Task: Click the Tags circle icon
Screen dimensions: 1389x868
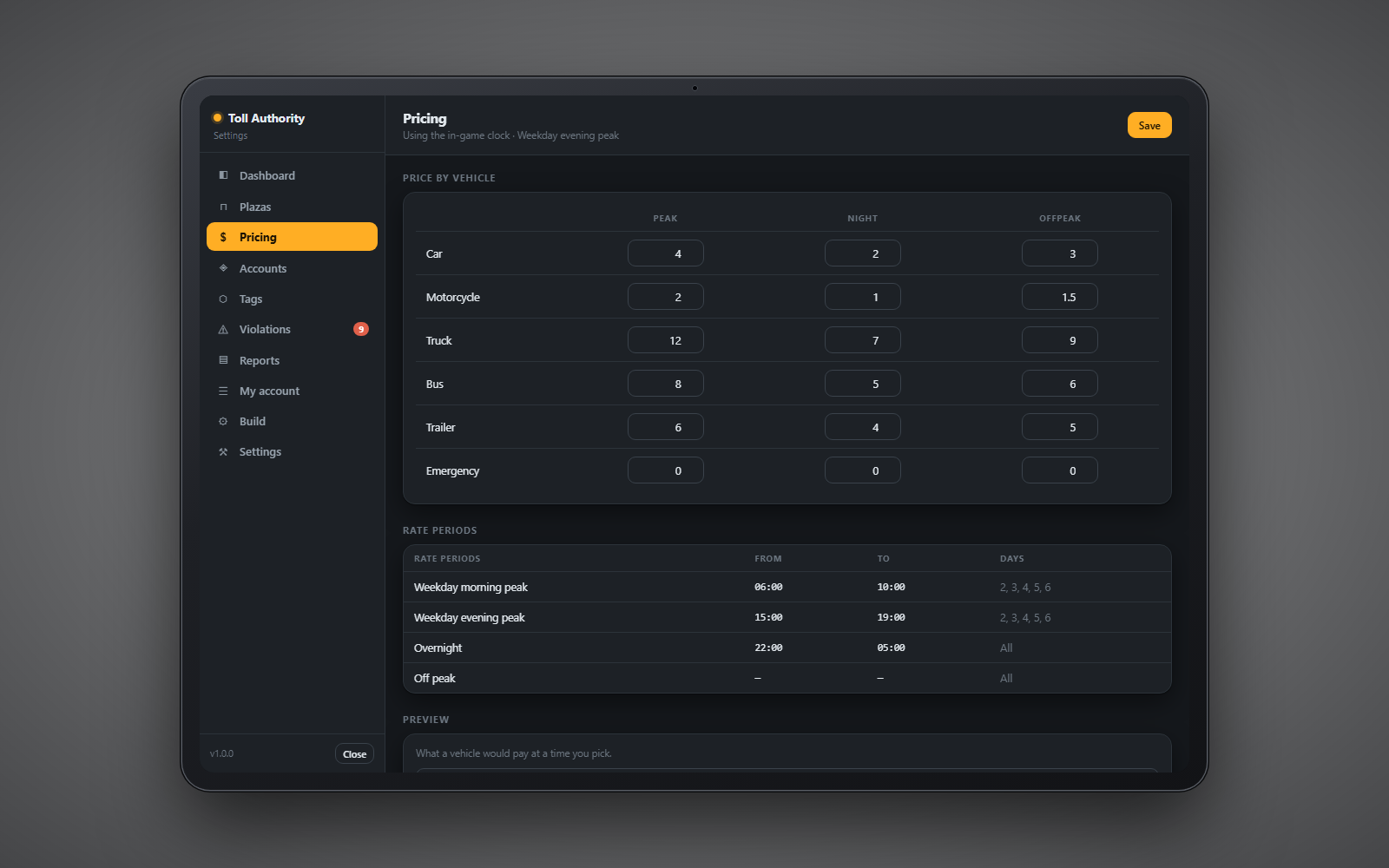Action: click(x=223, y=299)
